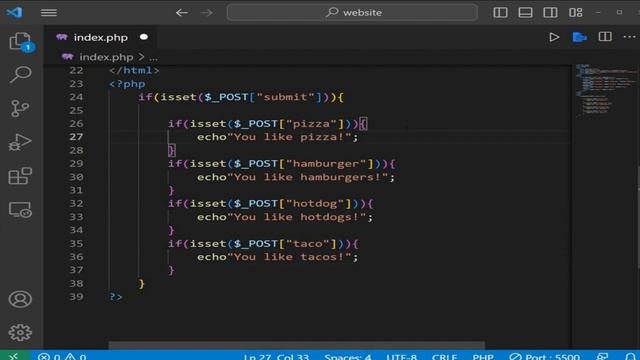The image size is (640, 360).
Task: Open notifications bell
Action: click(x=630, y=356)
